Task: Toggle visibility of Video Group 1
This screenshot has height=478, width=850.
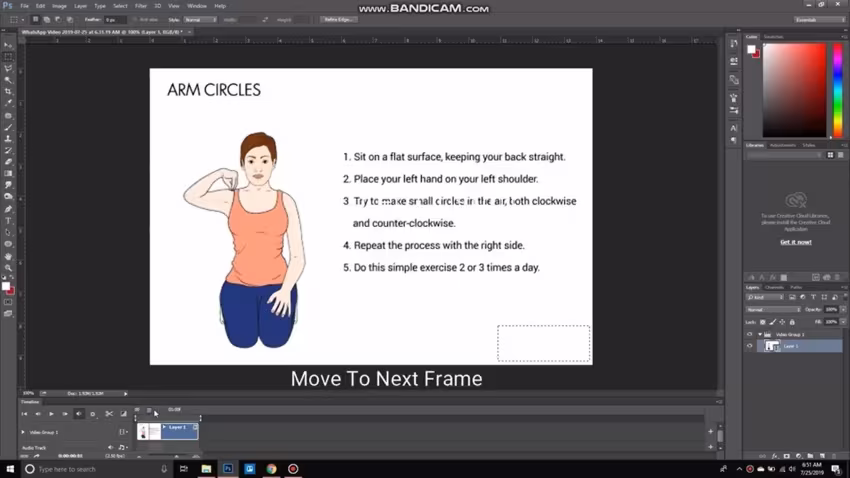Action: pyautogui.click(x=750, y=334)
